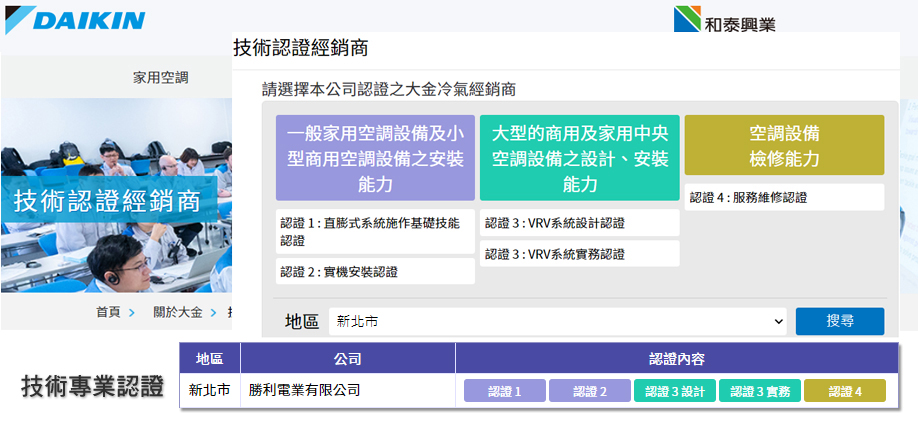
Task: Select the purple 一般家用空調設備 category
Action: [x=375, y=158]
